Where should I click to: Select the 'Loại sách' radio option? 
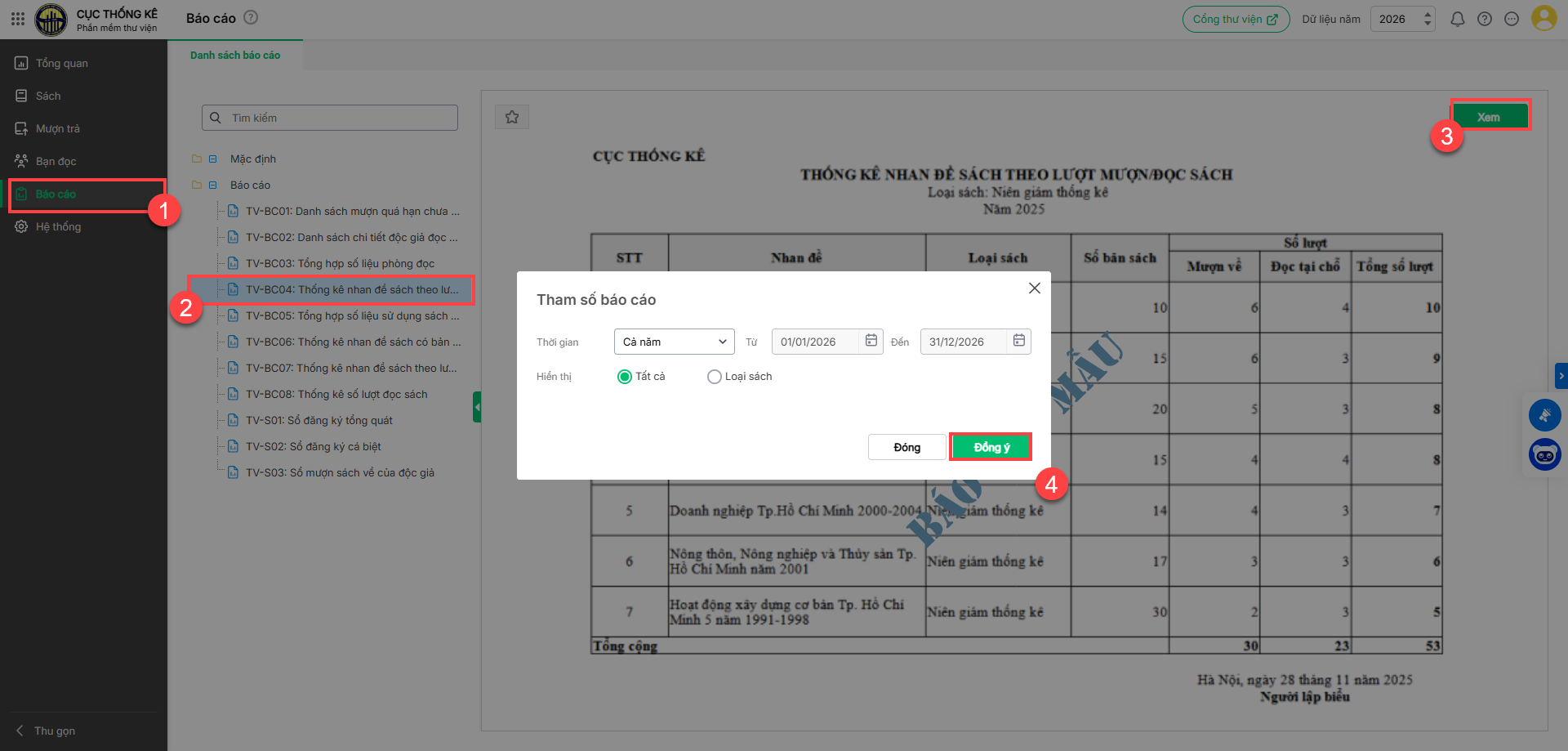[715, 377]
